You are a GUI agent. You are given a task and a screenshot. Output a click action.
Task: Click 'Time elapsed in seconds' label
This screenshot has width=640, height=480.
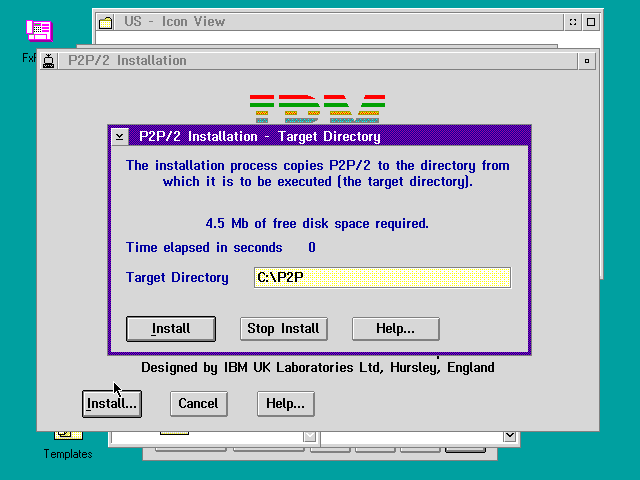click(204, 247)
